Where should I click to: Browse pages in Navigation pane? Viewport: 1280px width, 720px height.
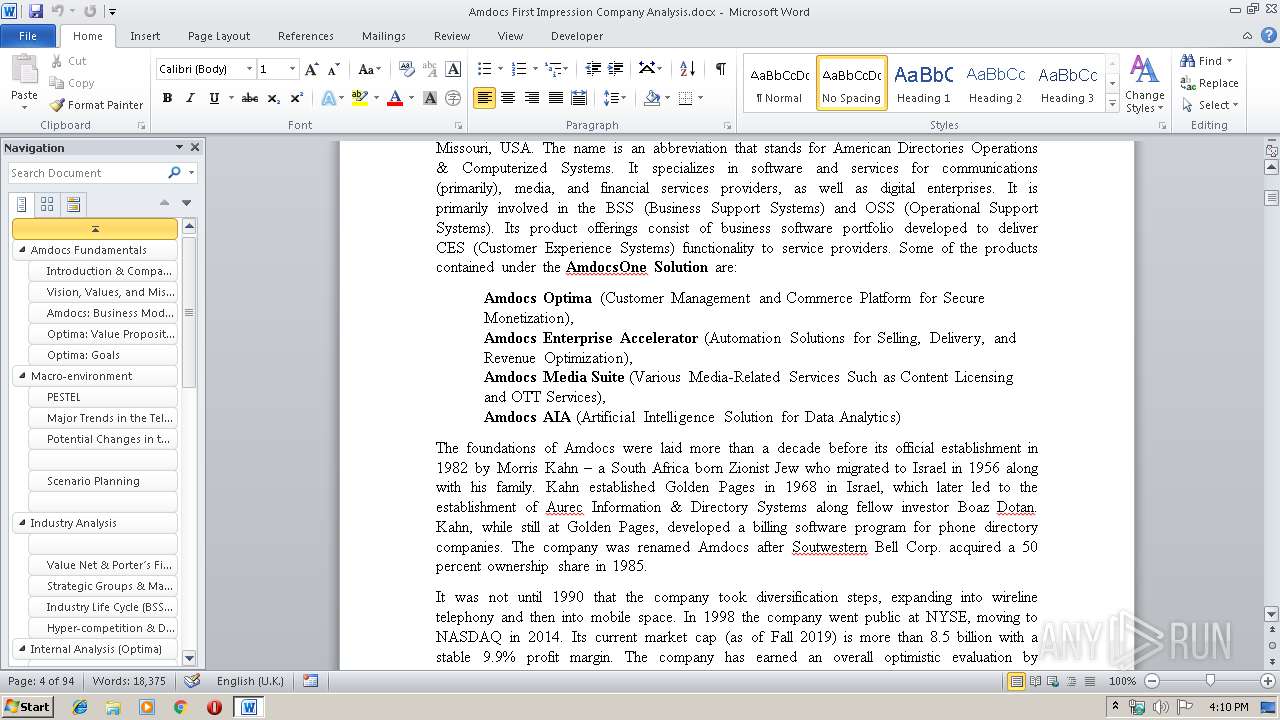point(47,205)
